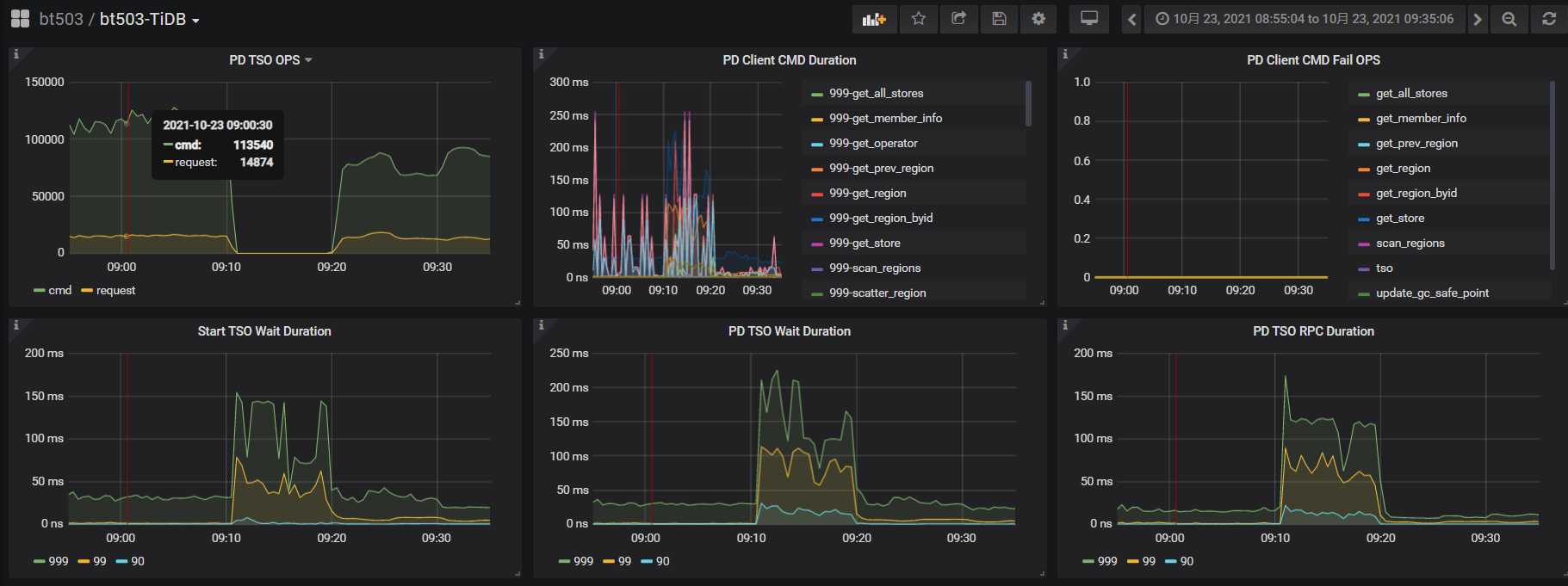The width and height of the screenshot is (1568, 586).
Task: Zoom out time range magnifier icon
Action: [1509, 19]
